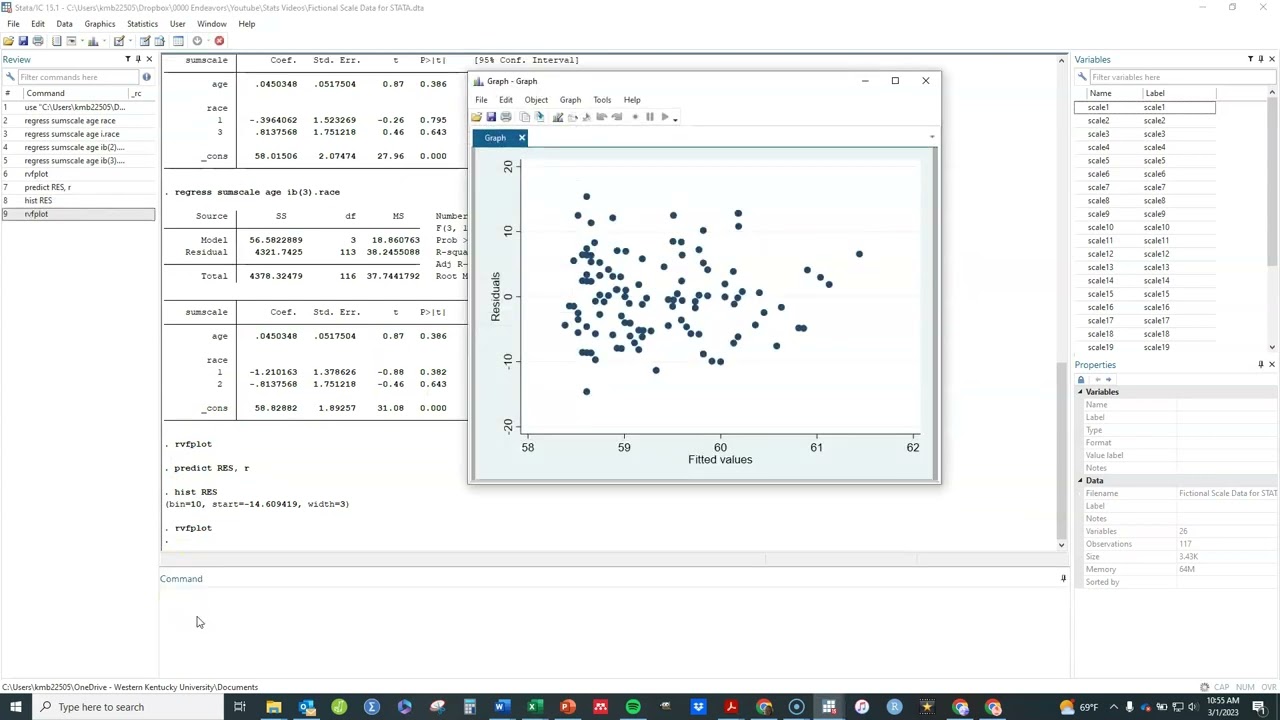Toggle the filter funnel on Review panel
Screen dimensions: 1280x720
point(128,59)
